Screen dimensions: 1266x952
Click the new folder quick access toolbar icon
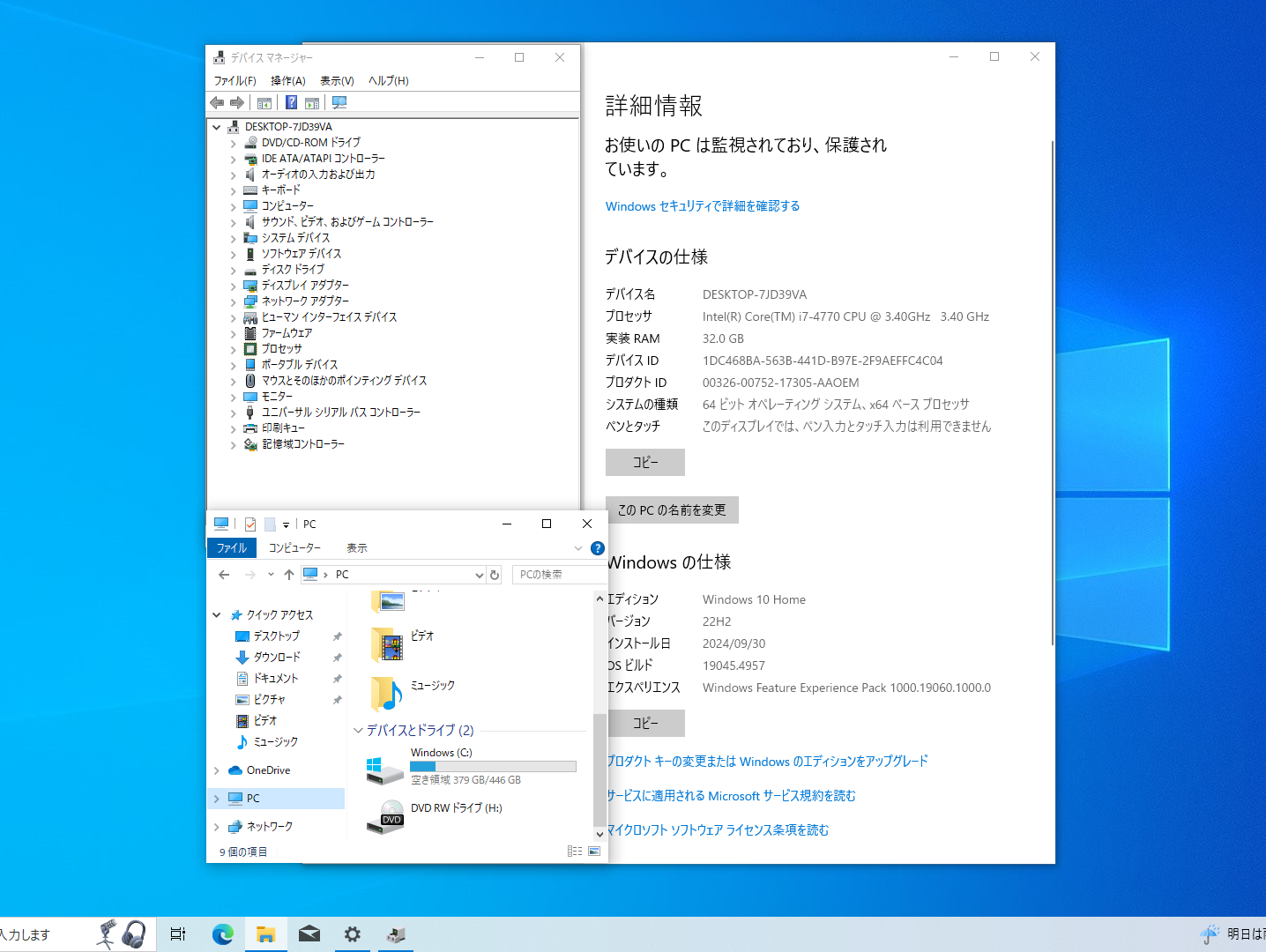click(270, 524)
